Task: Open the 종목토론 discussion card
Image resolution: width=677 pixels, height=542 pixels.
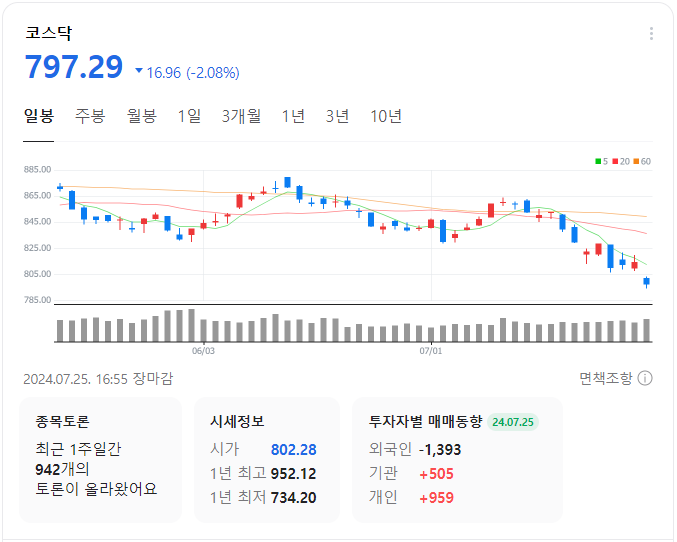Action: (x=101, y=460)
